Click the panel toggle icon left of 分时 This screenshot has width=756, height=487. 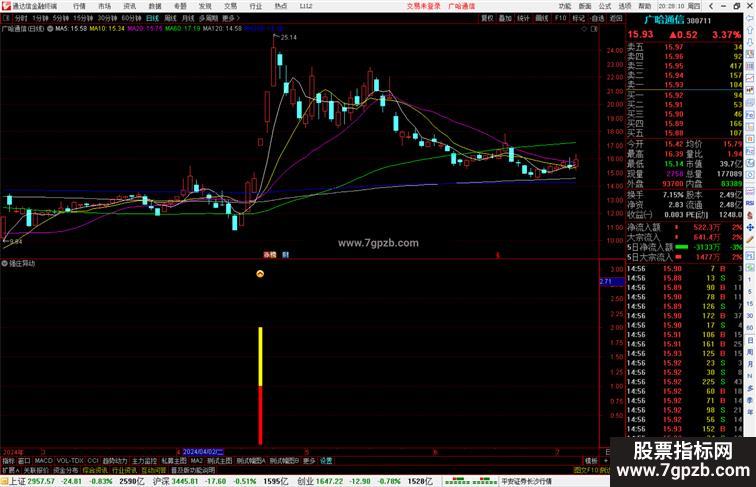pos(6,18)
